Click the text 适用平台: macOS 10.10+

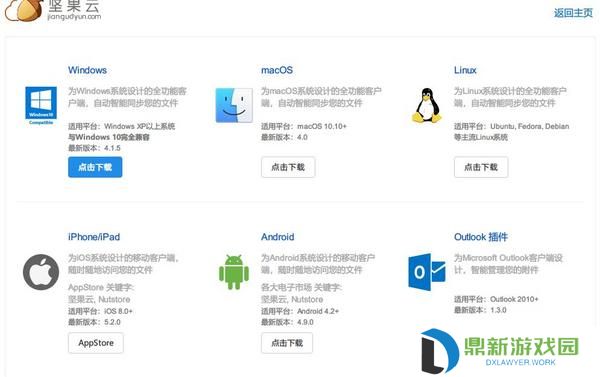point(303,126)
